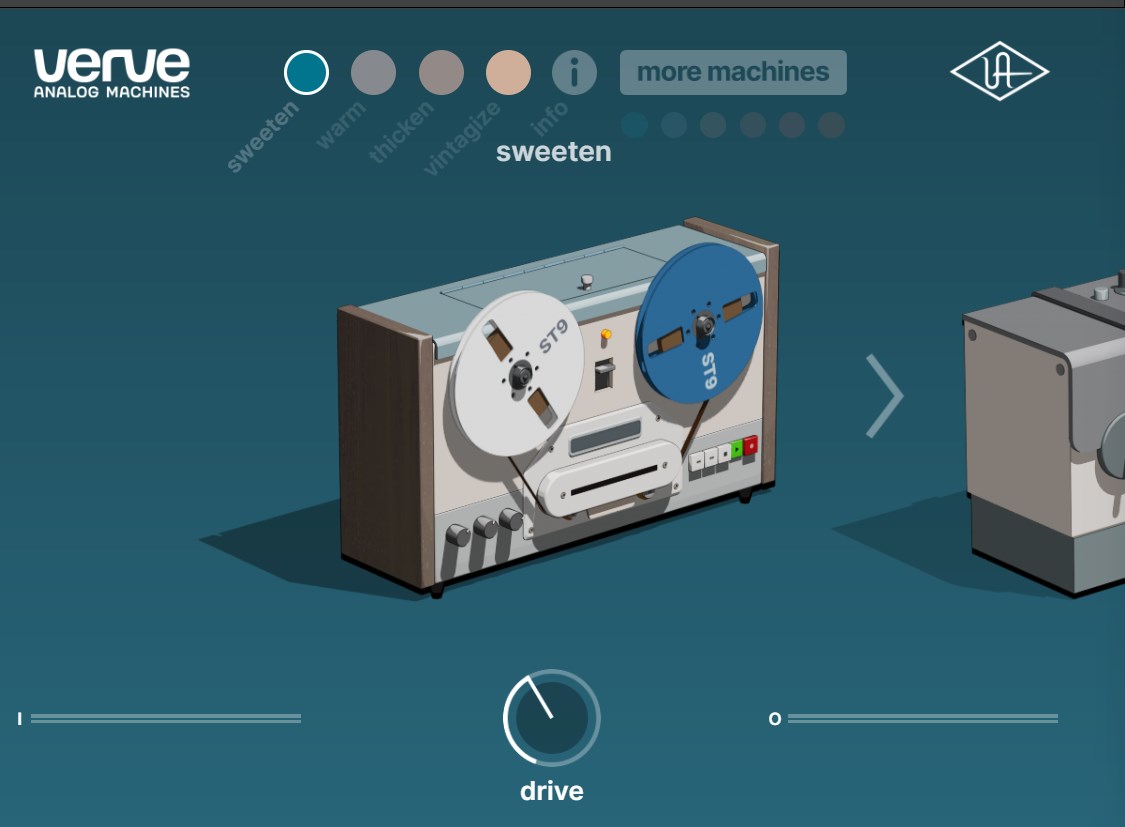Click the green play button on tape machine
1125x827 pixels.
point(737,452)
